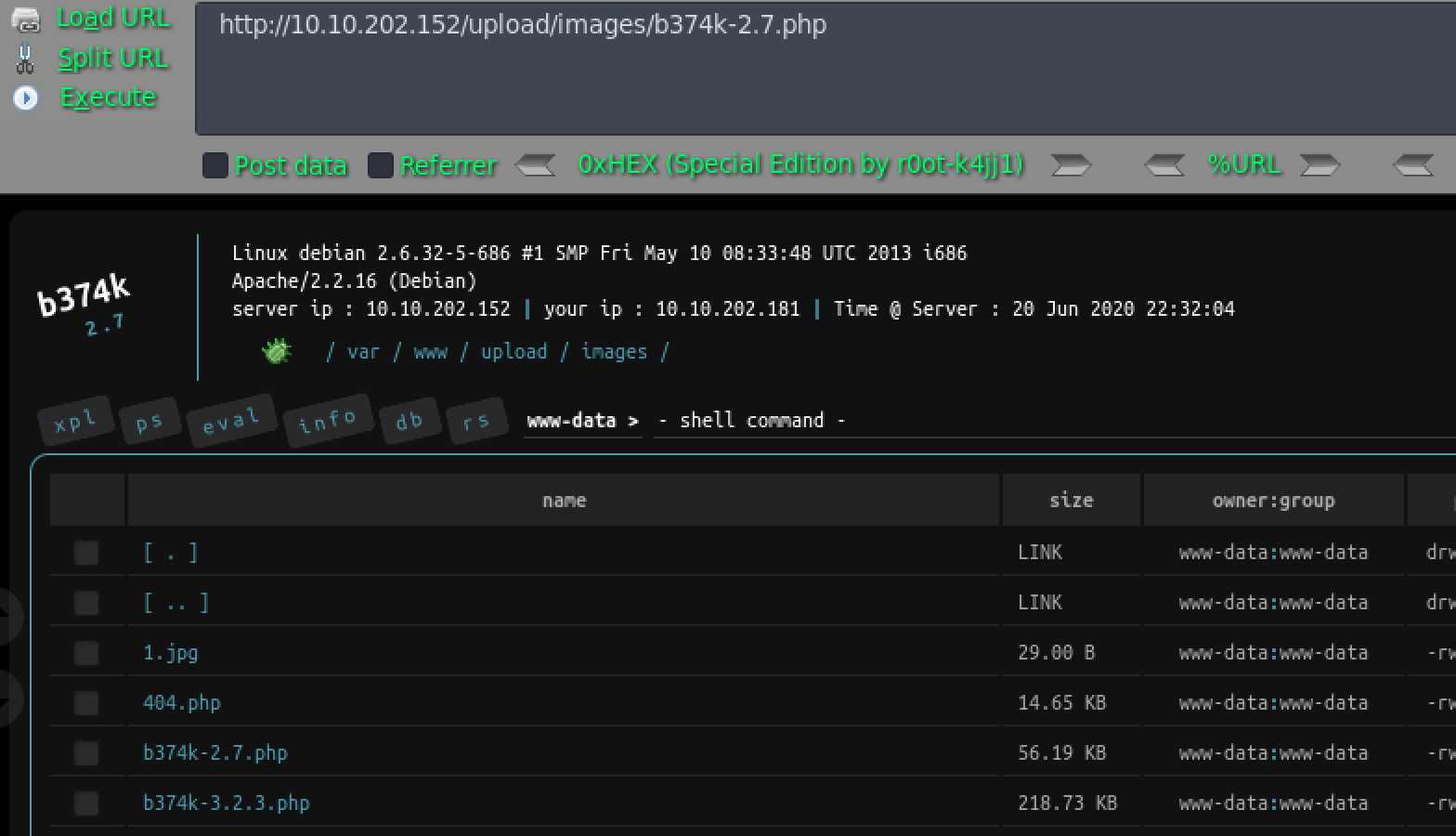Open the db tab

(x=409, y=421)
